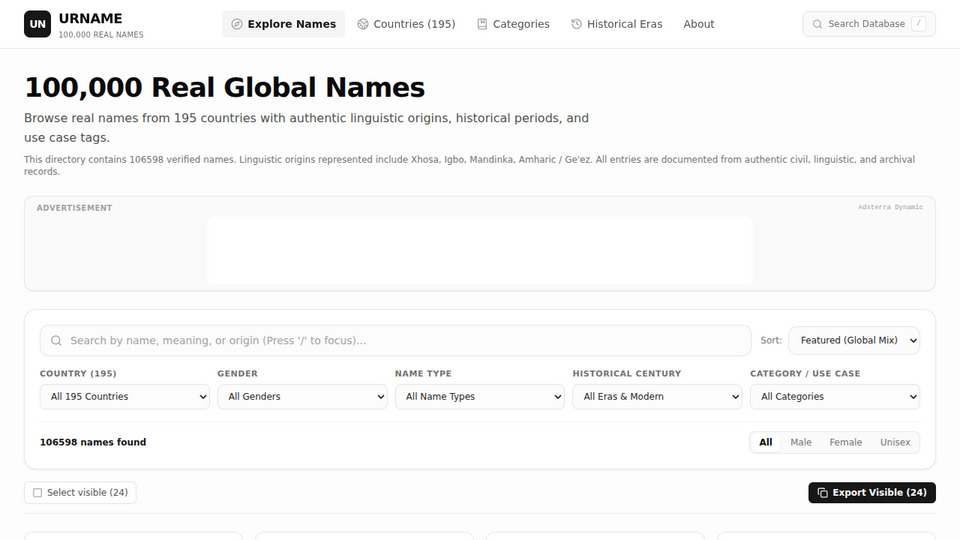Image resolution: width=960 pixels, height=540 pixels.
Task: Open the Explore Names tab
Action: 283,24
